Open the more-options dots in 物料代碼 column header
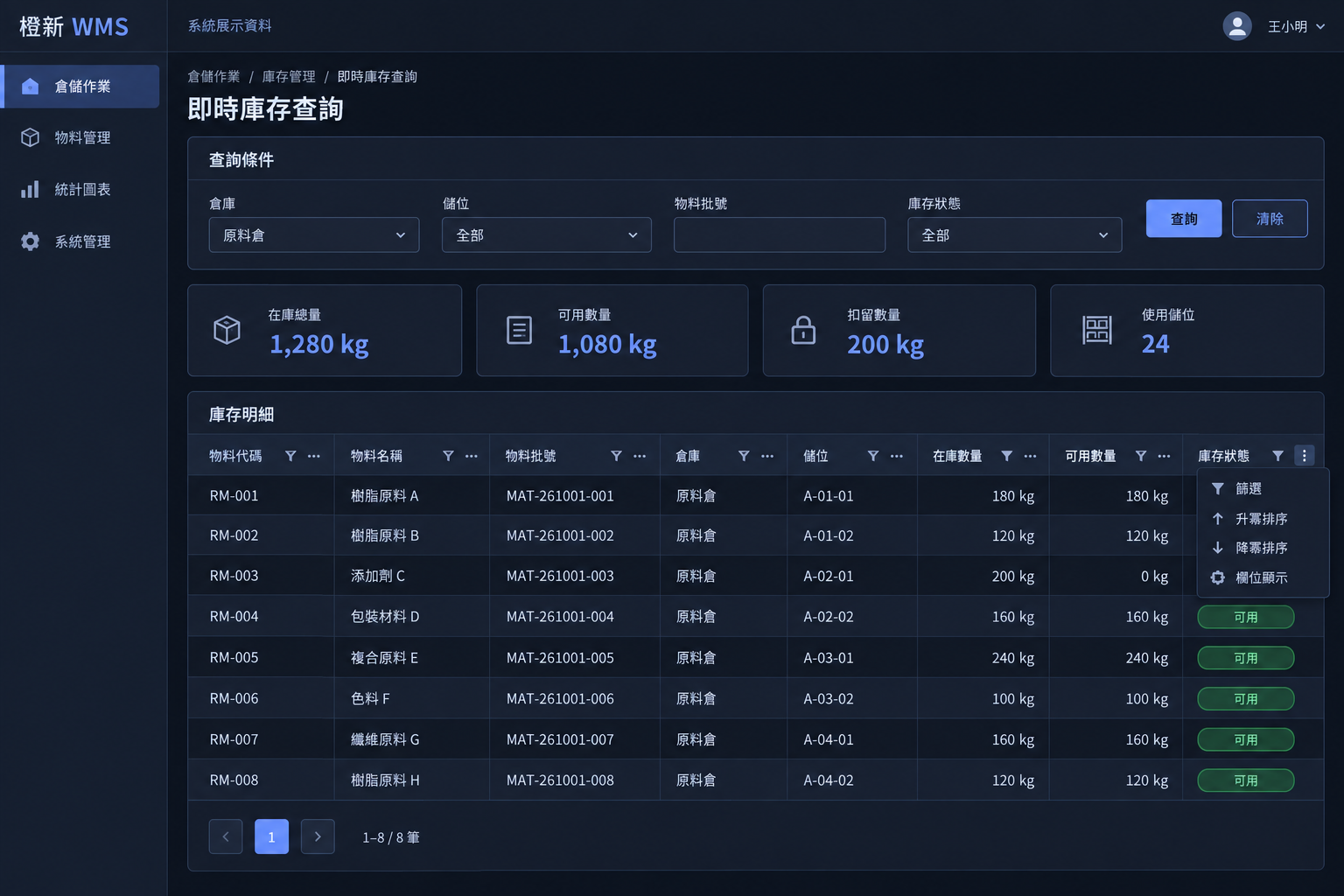The width and height of the screenshot is (1344, 896). 314,456
